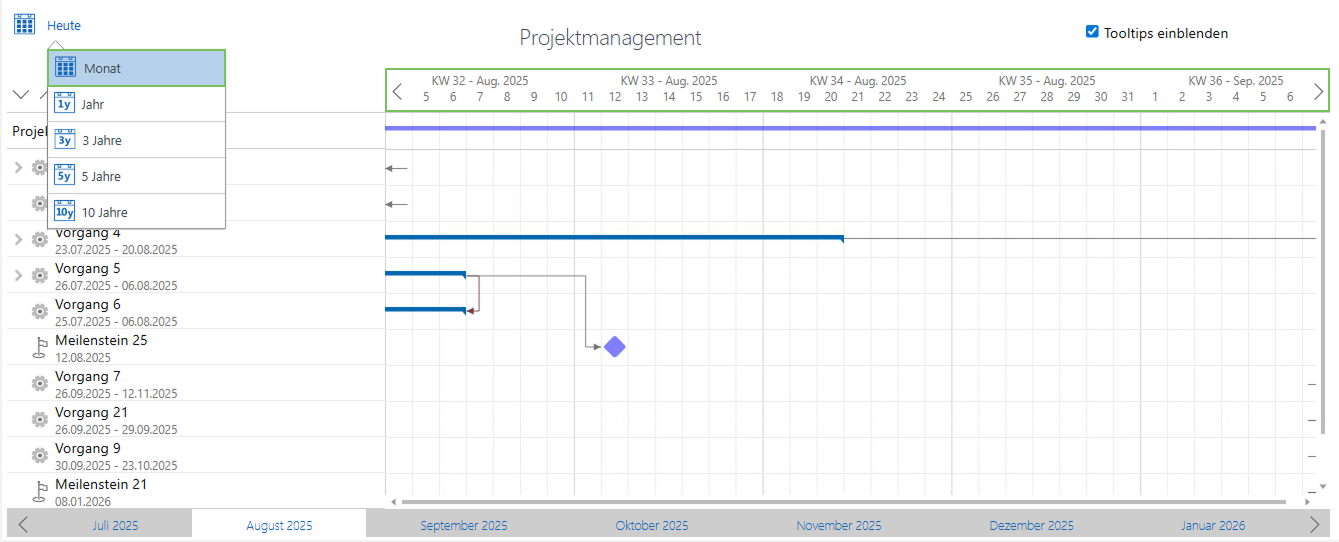Screen dimensions: 1339x542
Task: Expand the Vorgang 4 row
Action: pos(18,239)
